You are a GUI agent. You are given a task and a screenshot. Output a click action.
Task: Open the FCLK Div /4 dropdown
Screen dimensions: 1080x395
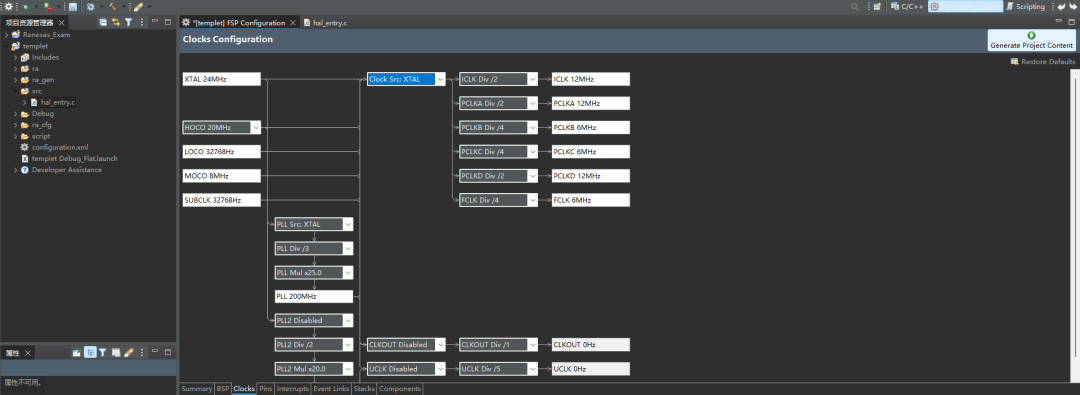[532, 200]
